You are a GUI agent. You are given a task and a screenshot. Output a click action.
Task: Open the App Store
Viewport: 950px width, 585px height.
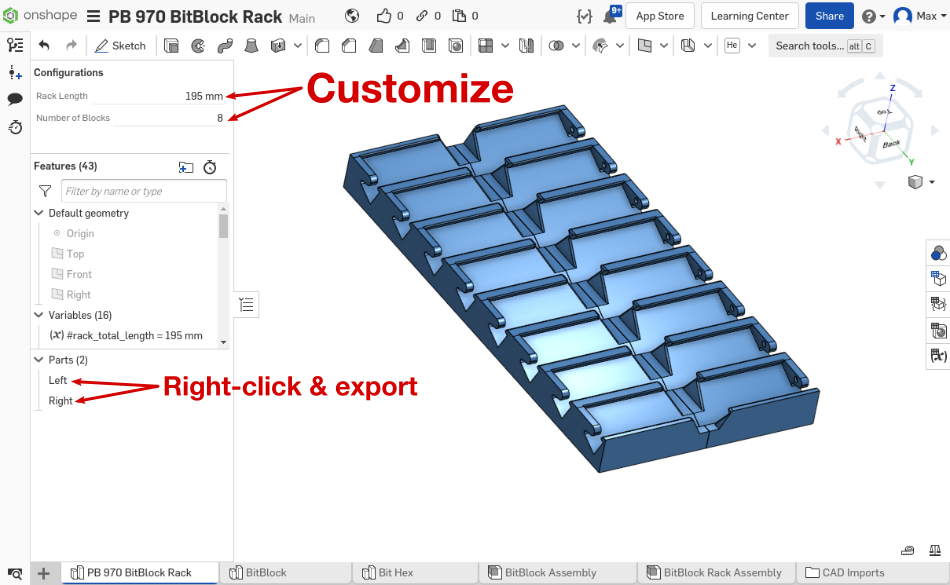coord(660,16)
